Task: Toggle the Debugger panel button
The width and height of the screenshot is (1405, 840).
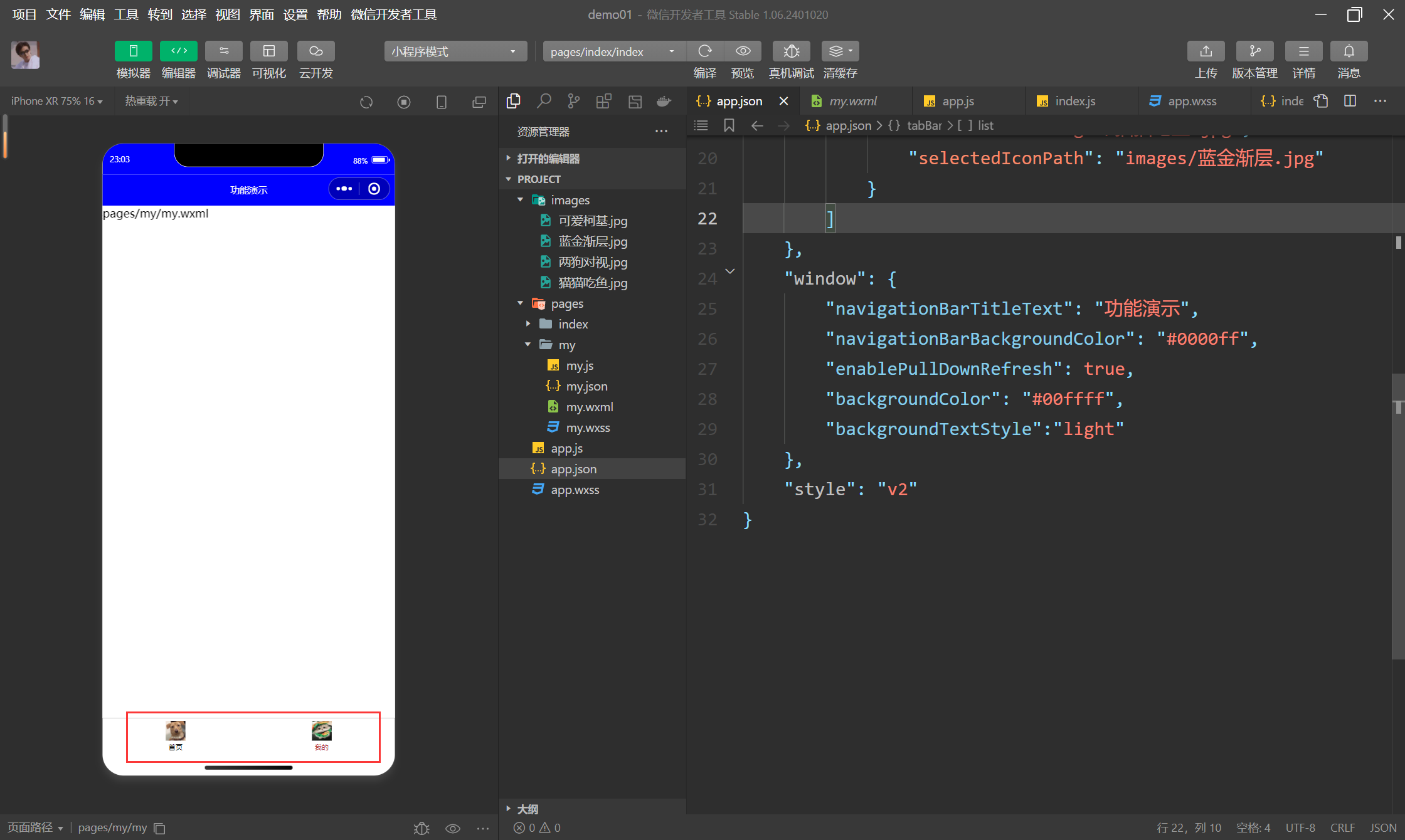Action: pyautogui.click(x=224, y=51)
